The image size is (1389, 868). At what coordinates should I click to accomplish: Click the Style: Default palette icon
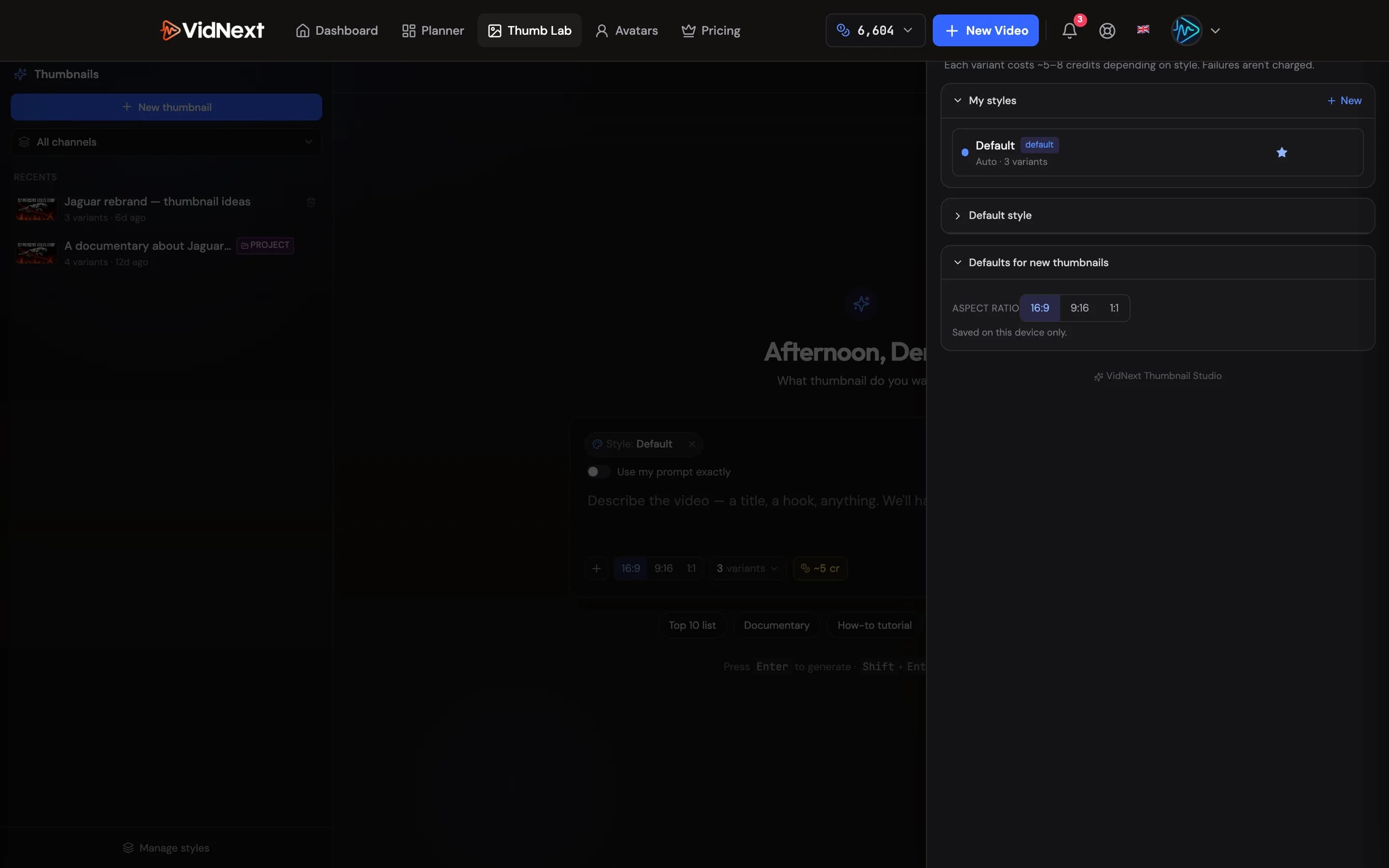pos(597,444)
